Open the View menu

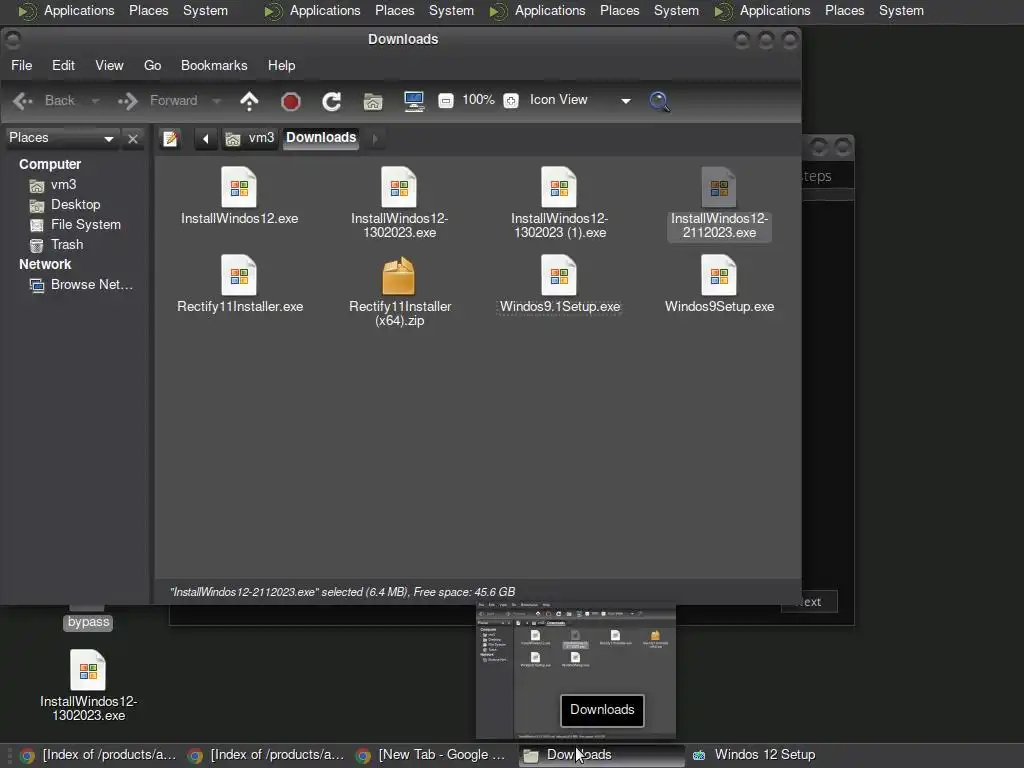pyautogui.click(x=109, y=65)
